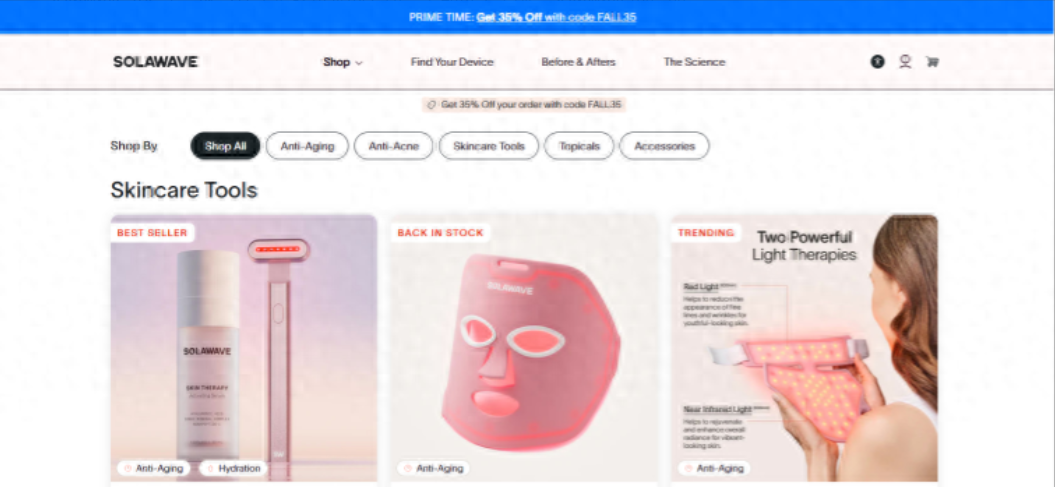The width and height of the screenshot is (1055, 487).
Task: Filter by Topicals category
Action: 579,146
